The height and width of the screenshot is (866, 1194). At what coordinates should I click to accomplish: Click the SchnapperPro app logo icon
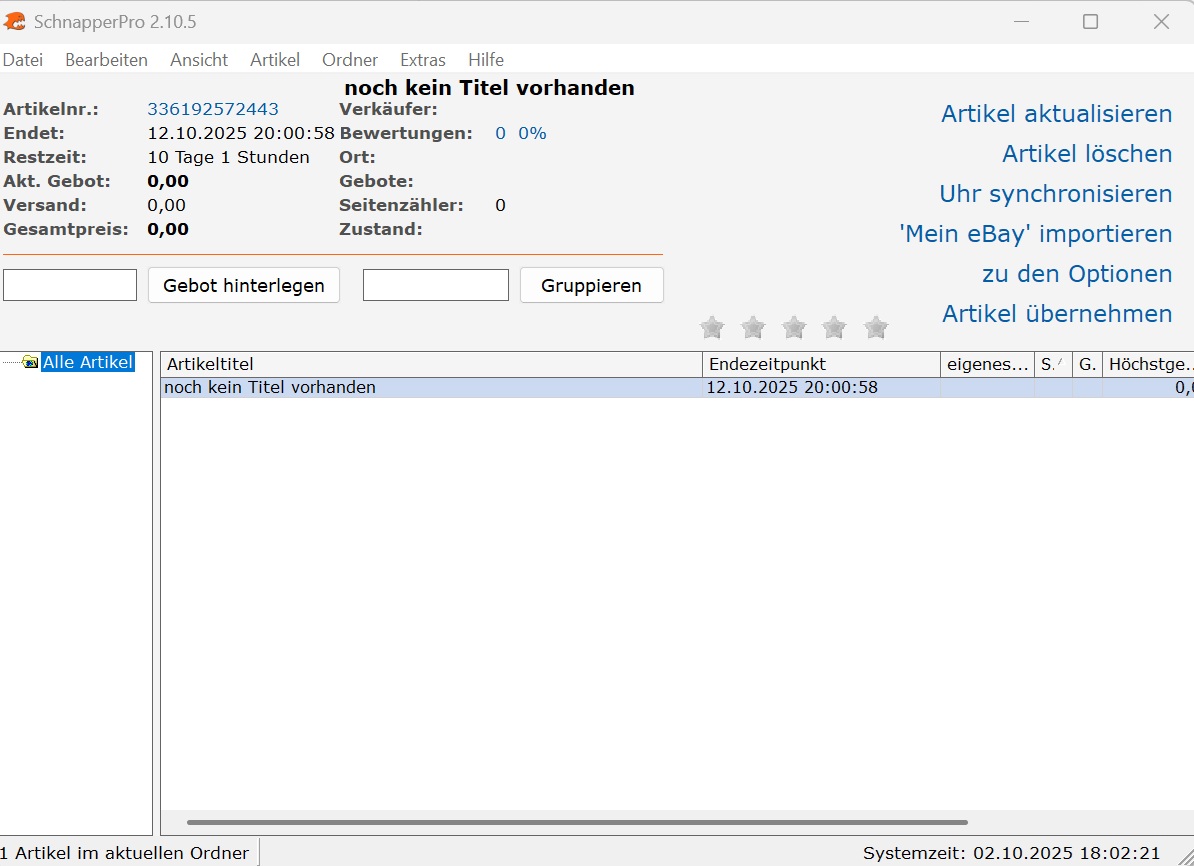point(15,21)
